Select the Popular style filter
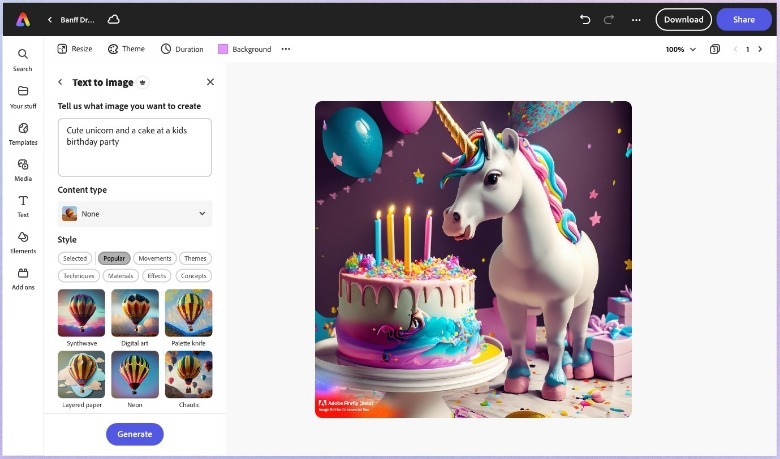 pos(114,259)
